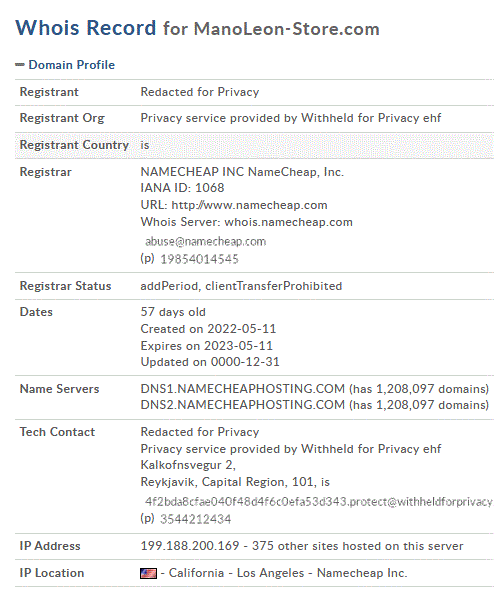Image resolution: width=494 pixels, height=593 pixels.
Task: Click Tech Contact privacy service ehf line
Action: point(290,449)
